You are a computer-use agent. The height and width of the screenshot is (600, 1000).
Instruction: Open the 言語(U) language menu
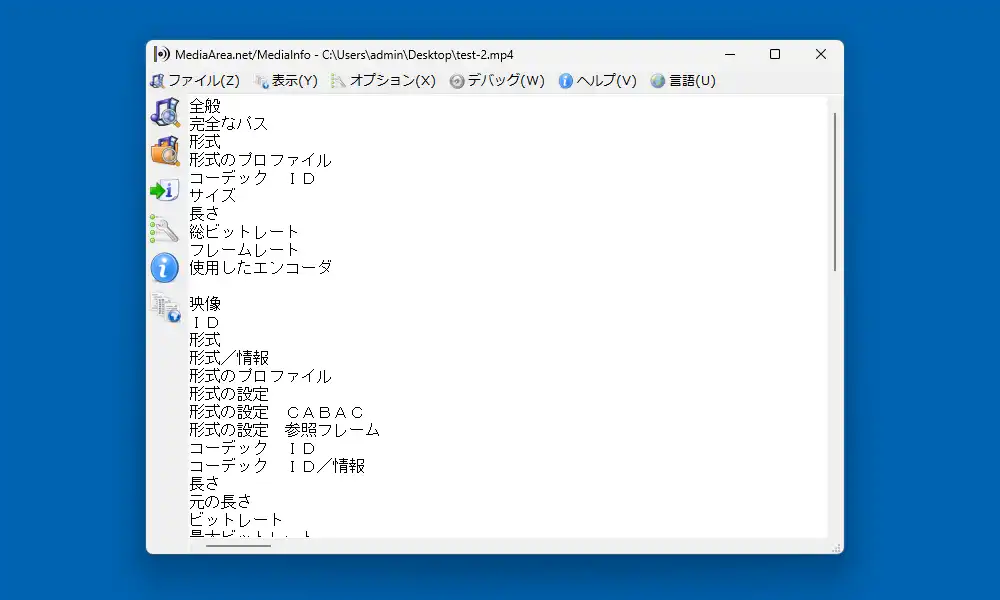(x=683, y=80)
